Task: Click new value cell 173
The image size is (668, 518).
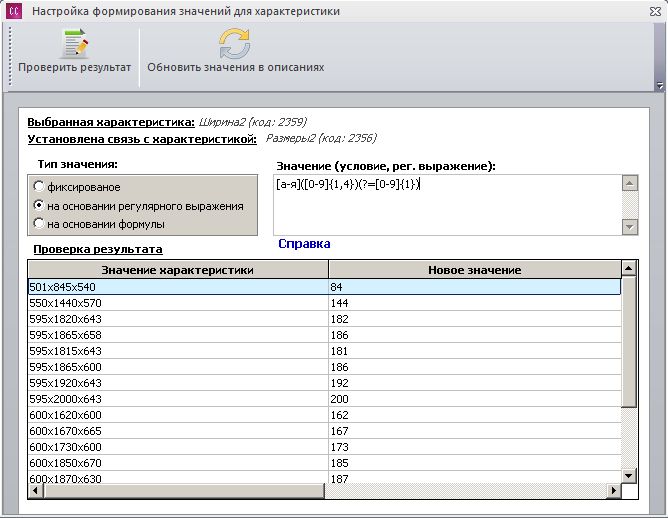Action: [x=475, y=447]
